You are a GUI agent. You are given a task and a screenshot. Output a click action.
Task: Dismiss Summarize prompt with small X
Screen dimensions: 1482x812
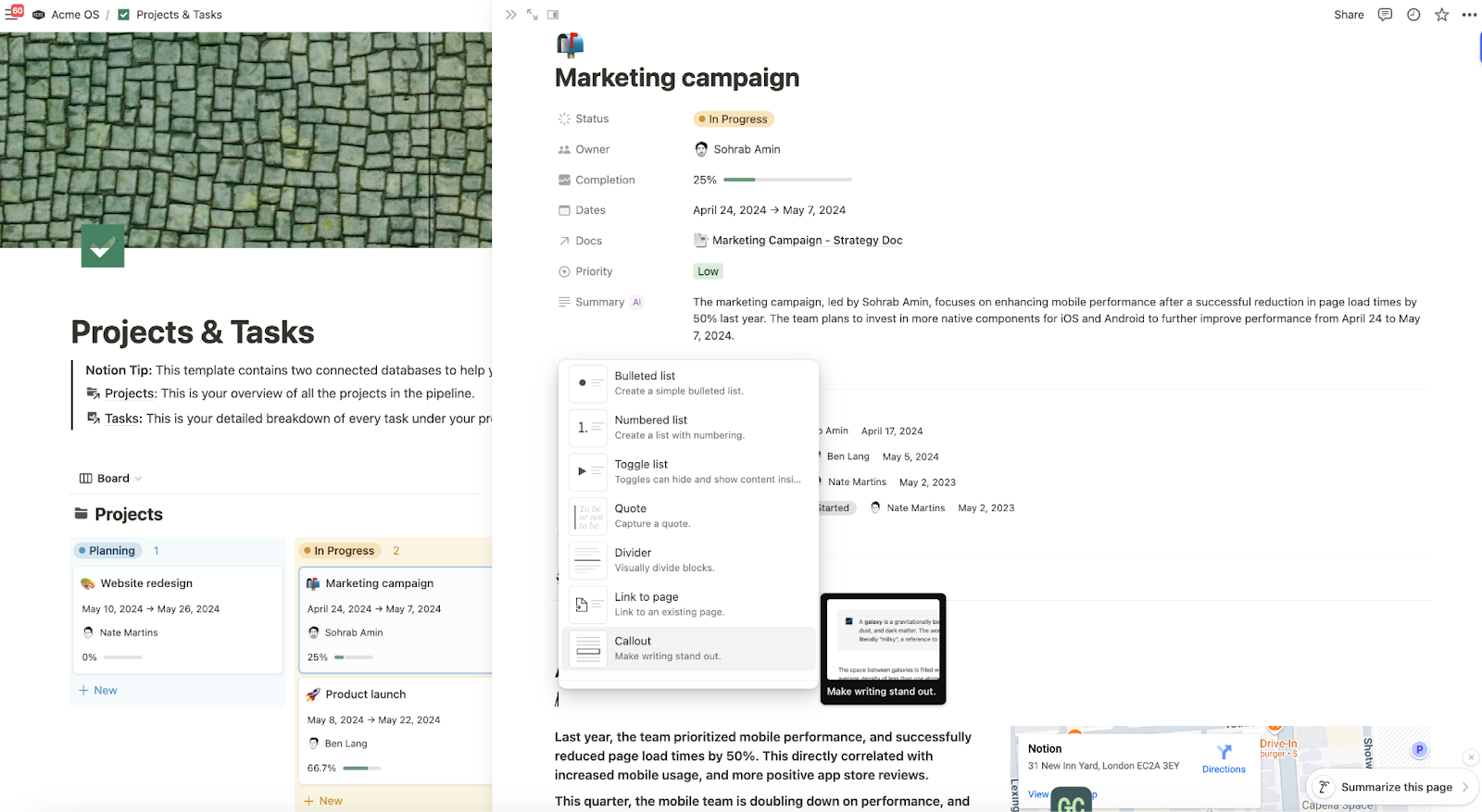(x=1471, y=757)
